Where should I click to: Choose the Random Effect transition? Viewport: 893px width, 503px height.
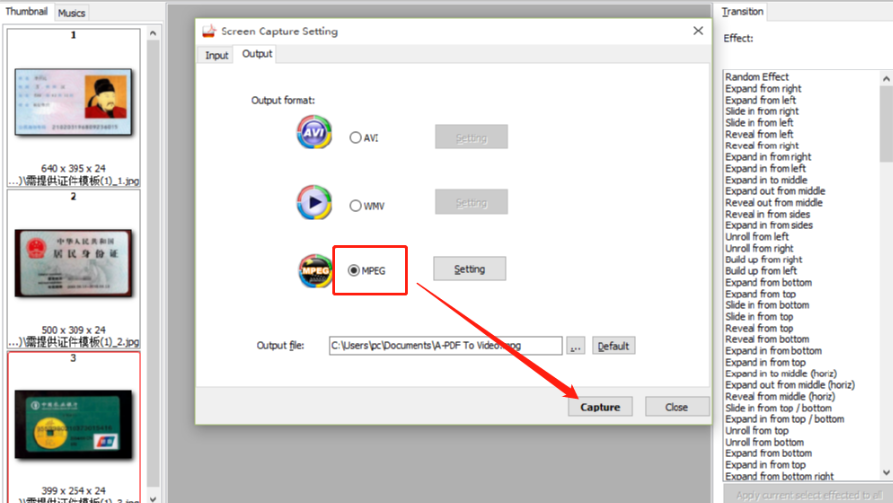click(x=757, y=77)
